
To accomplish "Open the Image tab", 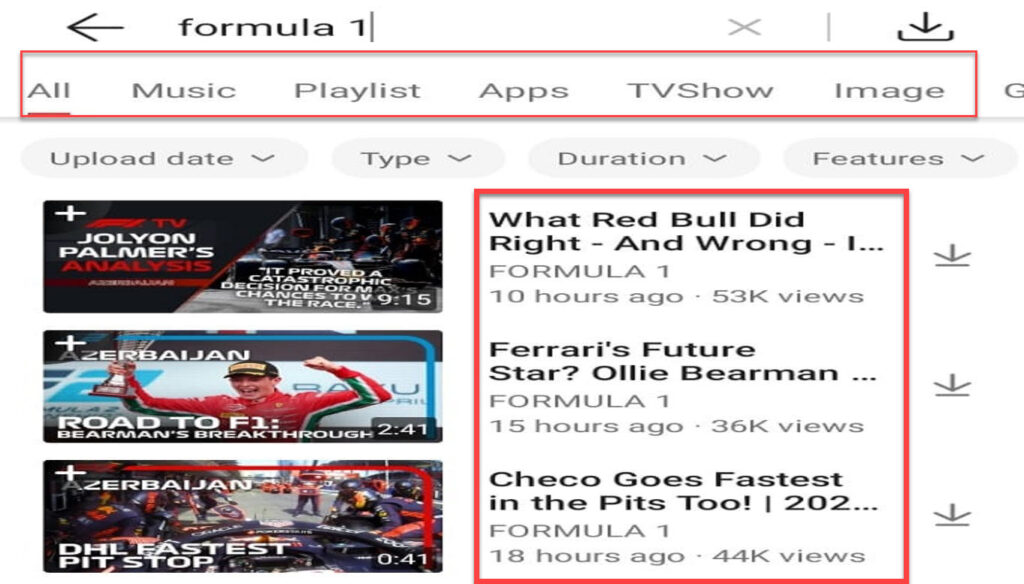I will (889, 90).
